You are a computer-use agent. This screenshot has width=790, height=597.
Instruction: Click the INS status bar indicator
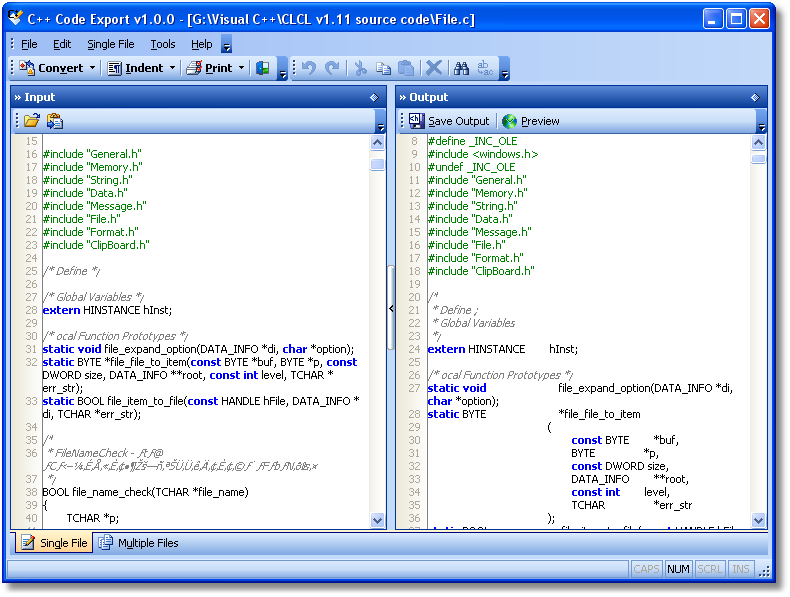click(741, 569)
